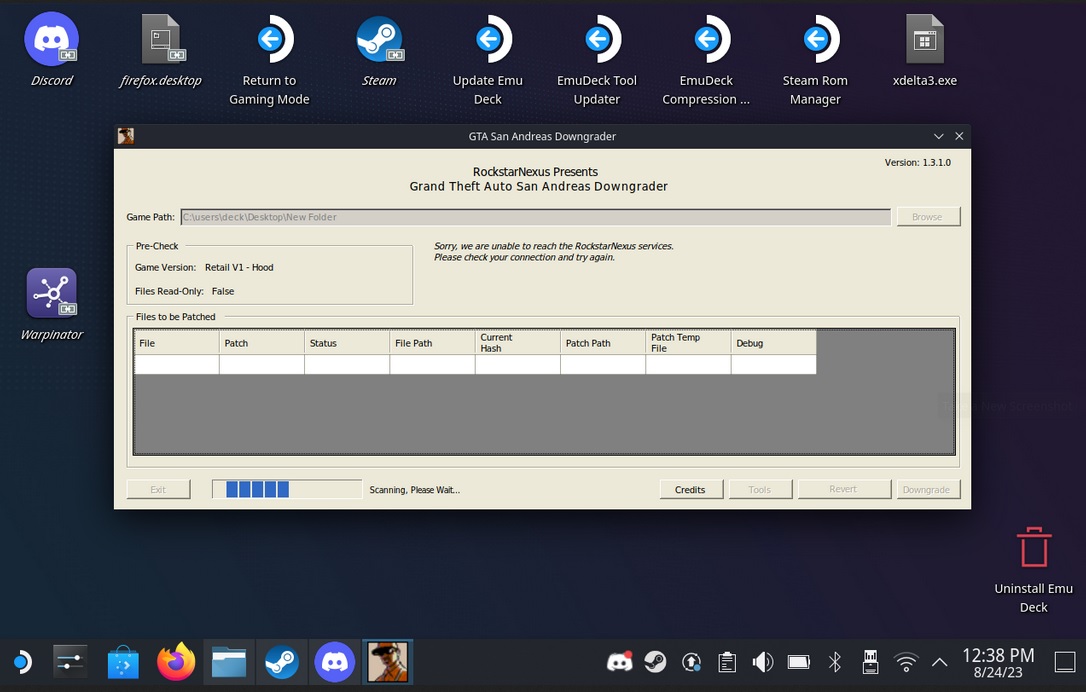Expand the hidden system tray icons arrow
The height and width of the screenshot is (692, 1086).
point(939,662)
